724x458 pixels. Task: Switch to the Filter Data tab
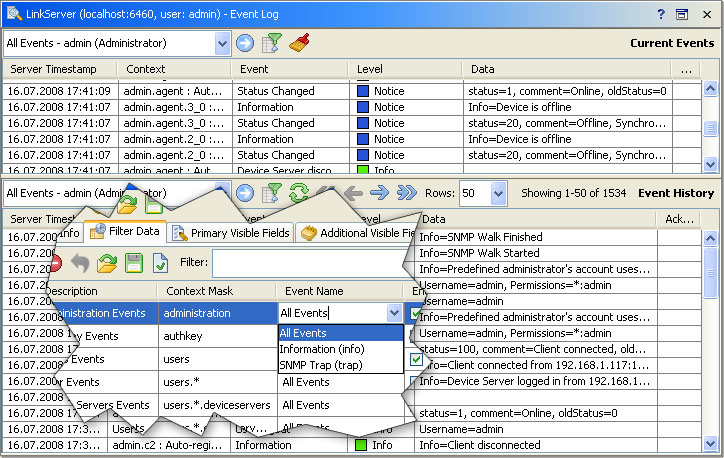tap(125, 231)
